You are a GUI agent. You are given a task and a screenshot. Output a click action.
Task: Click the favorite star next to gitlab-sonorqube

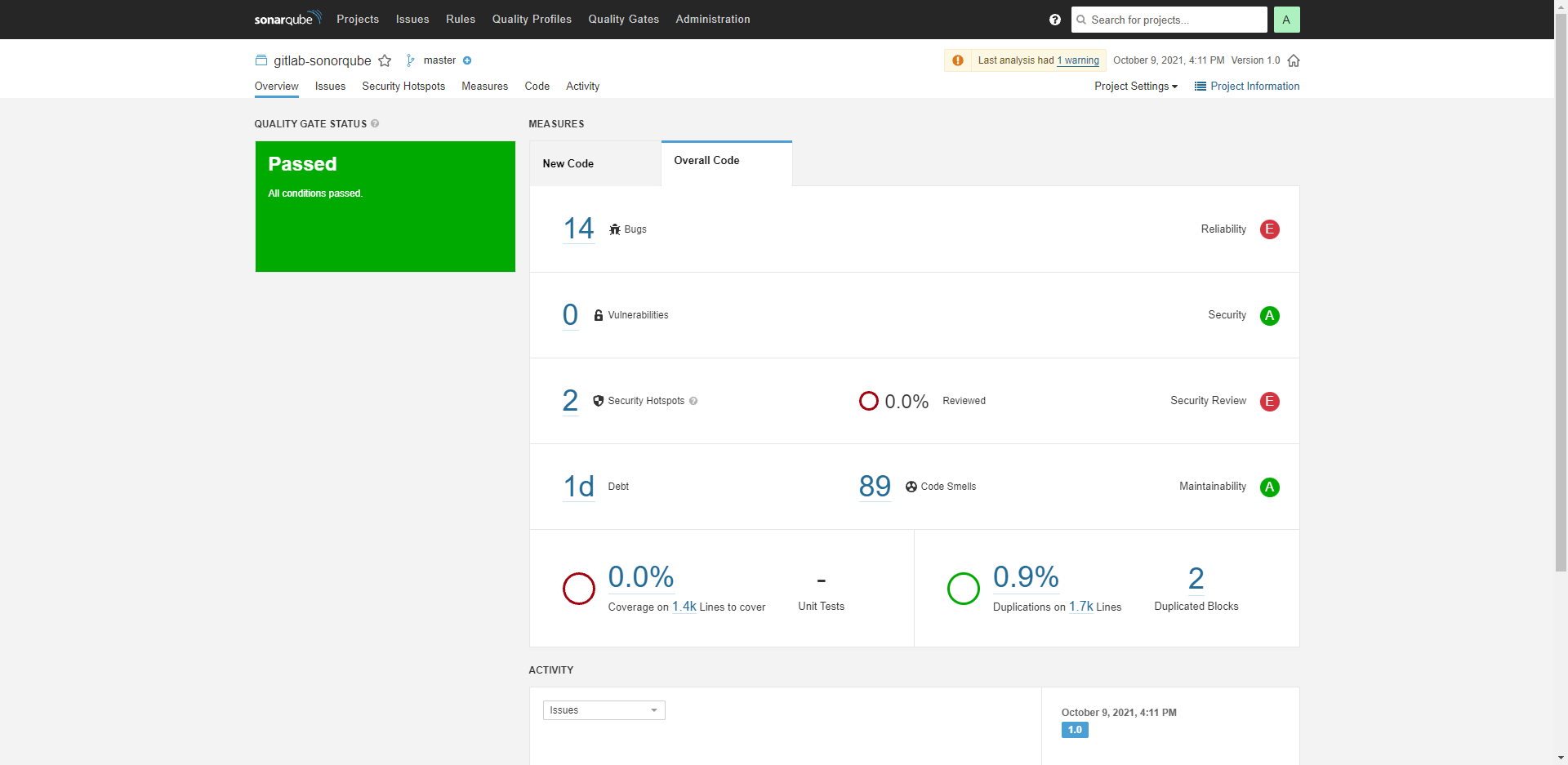385,61
